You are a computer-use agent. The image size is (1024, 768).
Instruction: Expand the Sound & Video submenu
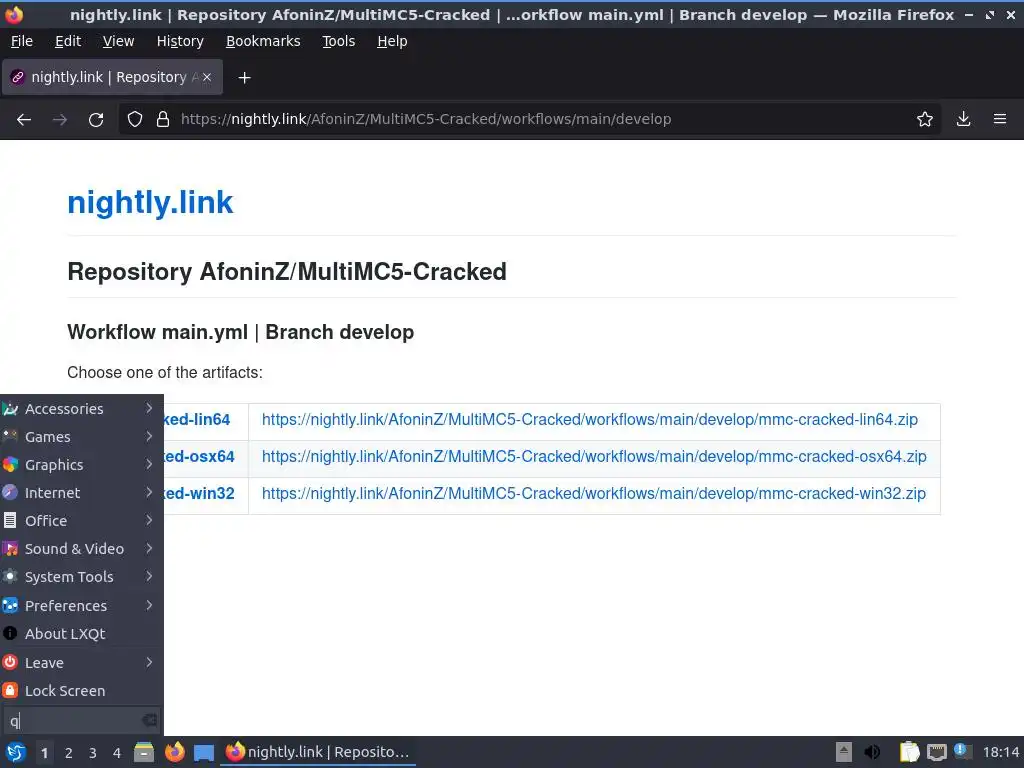coord(81,549)
